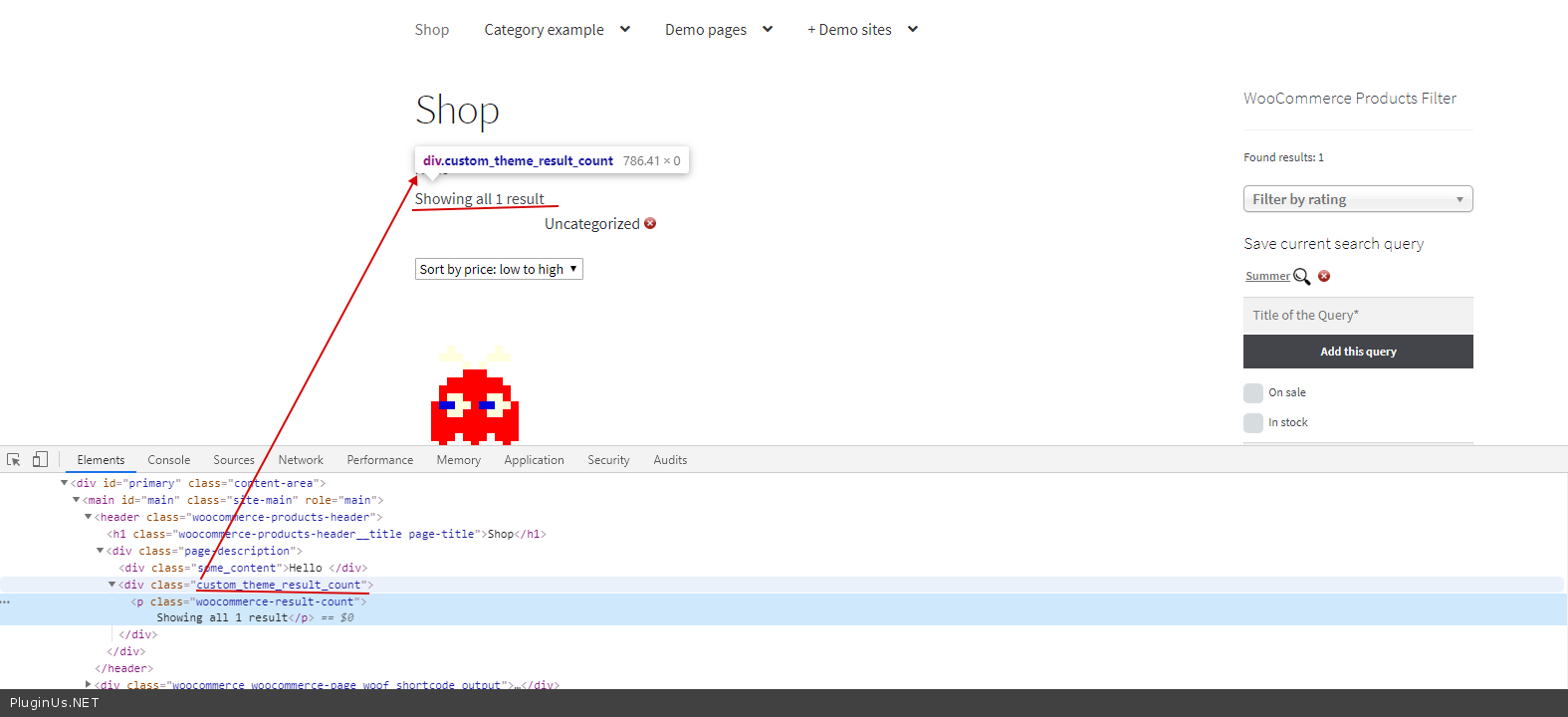The width and height of the screenshot is (1568, 717).
Task: Delete the saved Summer query with red X
Action: [x=1324, y=276]
